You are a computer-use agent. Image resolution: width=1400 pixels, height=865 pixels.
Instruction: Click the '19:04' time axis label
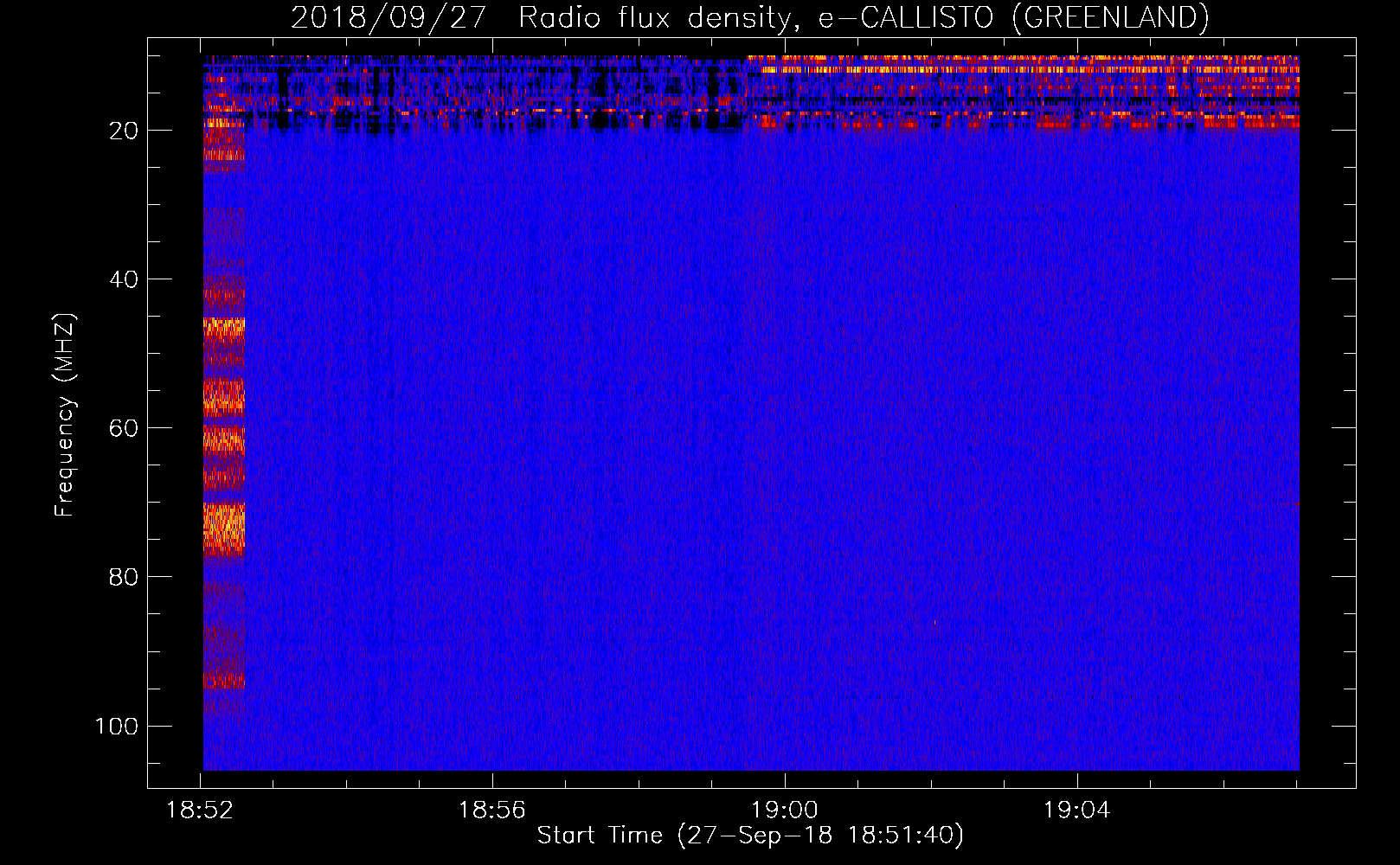tap(1076, 811)
